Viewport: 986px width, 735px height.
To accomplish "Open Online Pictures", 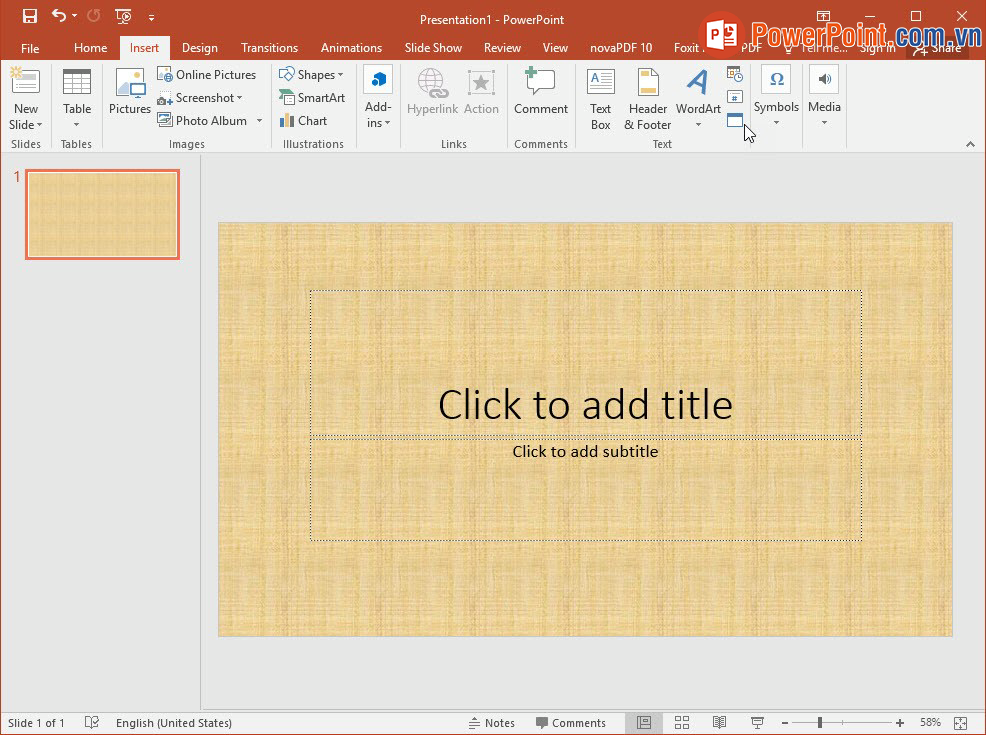I will pyautogui.click(x=207, y=75).
